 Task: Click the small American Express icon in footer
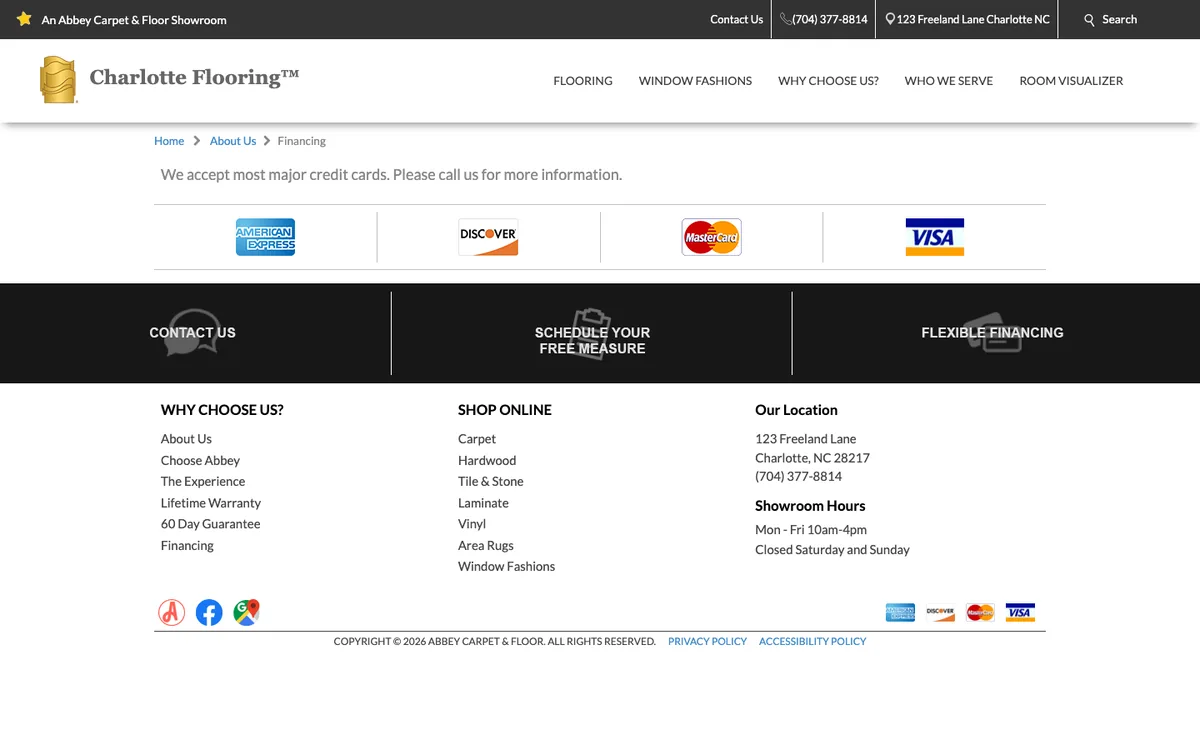[900, 612]
